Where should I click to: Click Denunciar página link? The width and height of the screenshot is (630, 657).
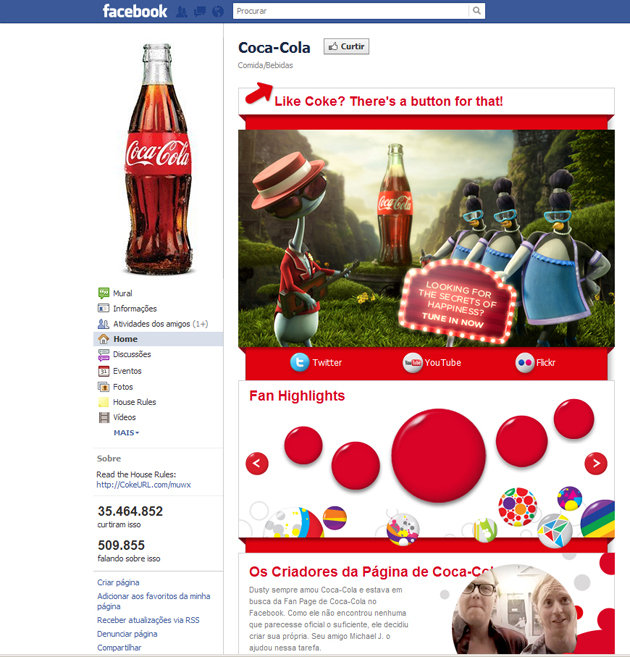[127, 634]
